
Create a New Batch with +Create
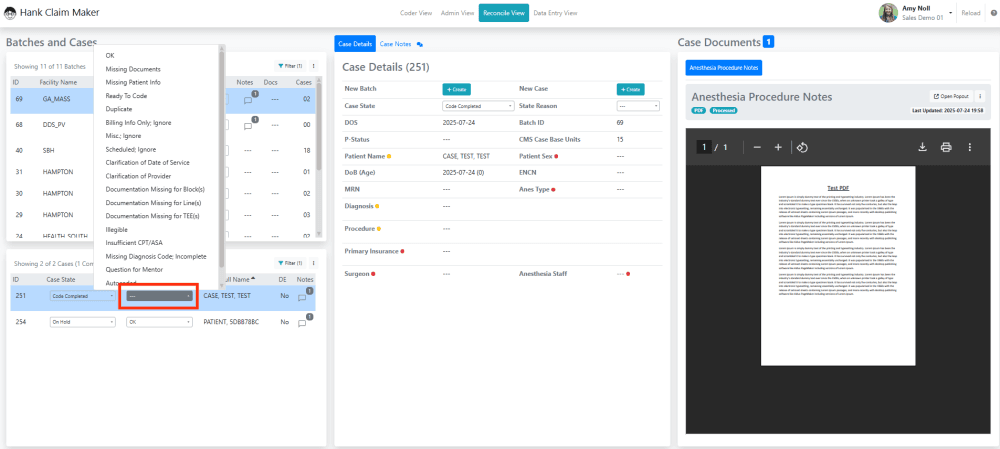tap(457, 89)
